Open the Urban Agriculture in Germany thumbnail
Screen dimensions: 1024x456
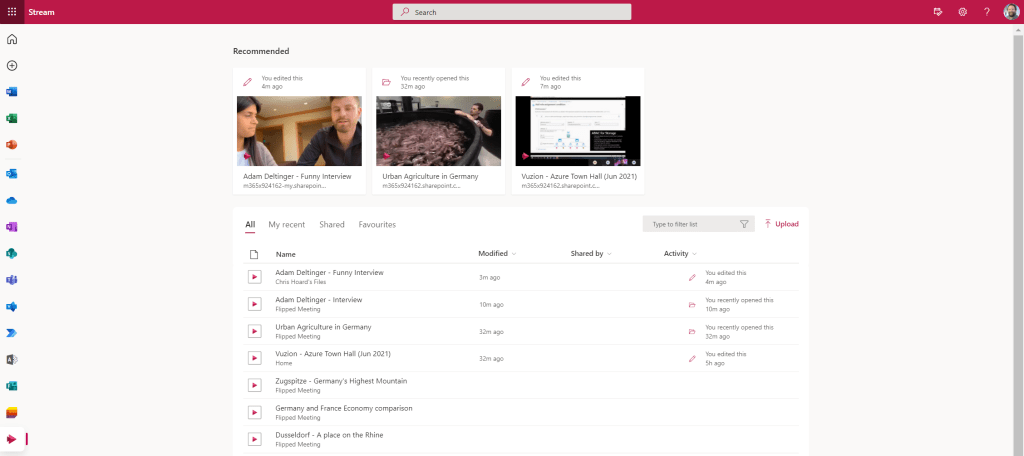438,131
